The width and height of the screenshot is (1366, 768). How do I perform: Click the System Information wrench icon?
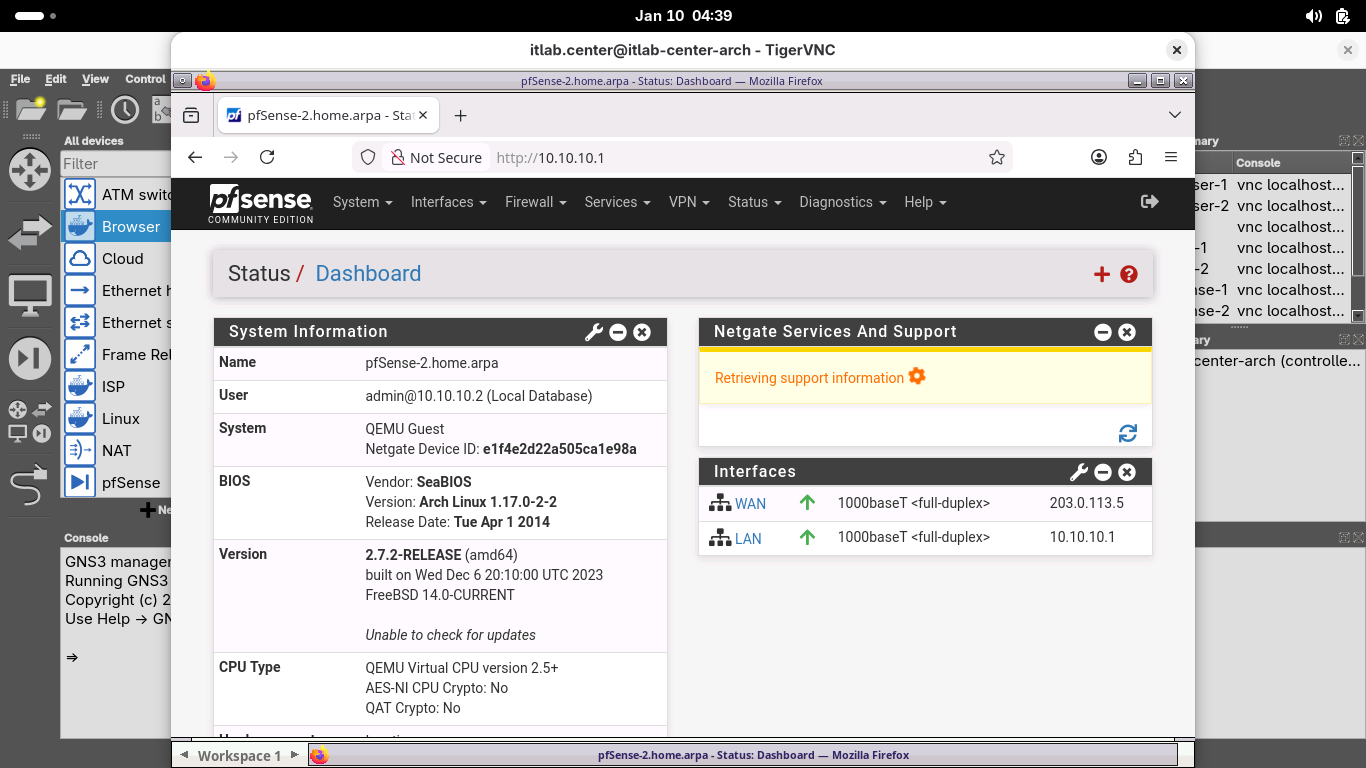tap(594, 332)
